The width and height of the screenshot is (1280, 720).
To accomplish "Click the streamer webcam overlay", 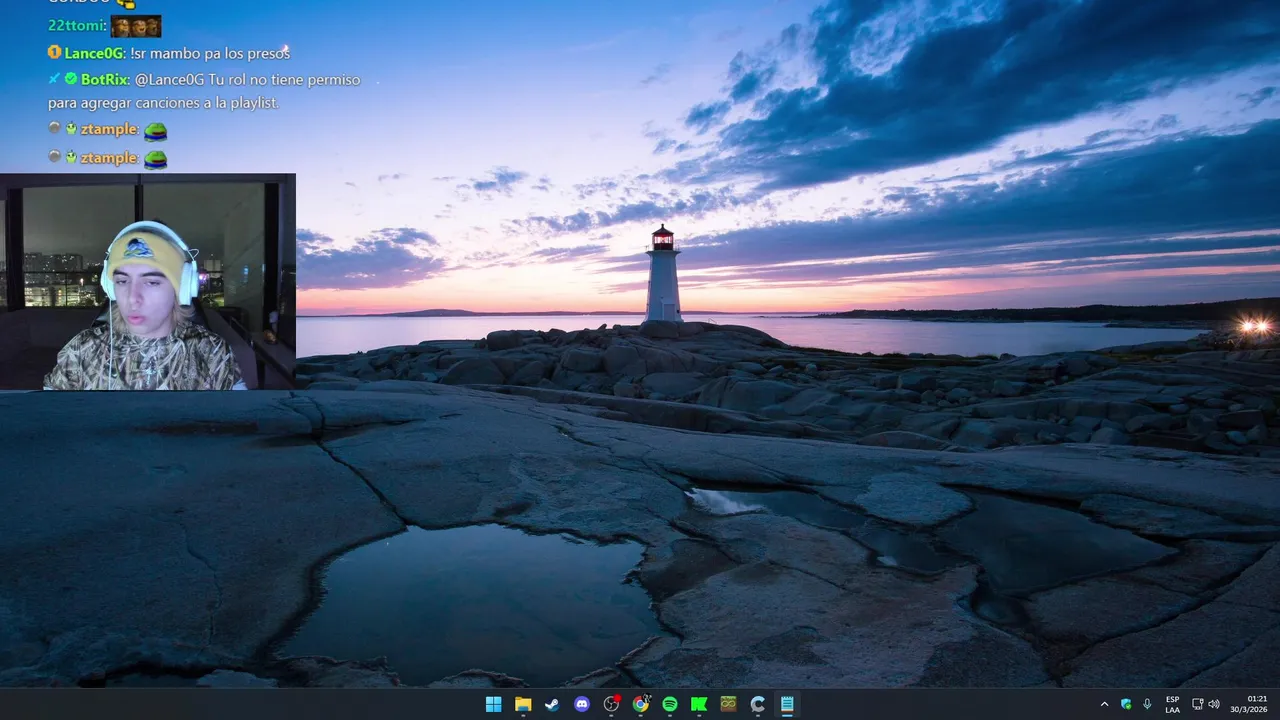I will [148, 282].
